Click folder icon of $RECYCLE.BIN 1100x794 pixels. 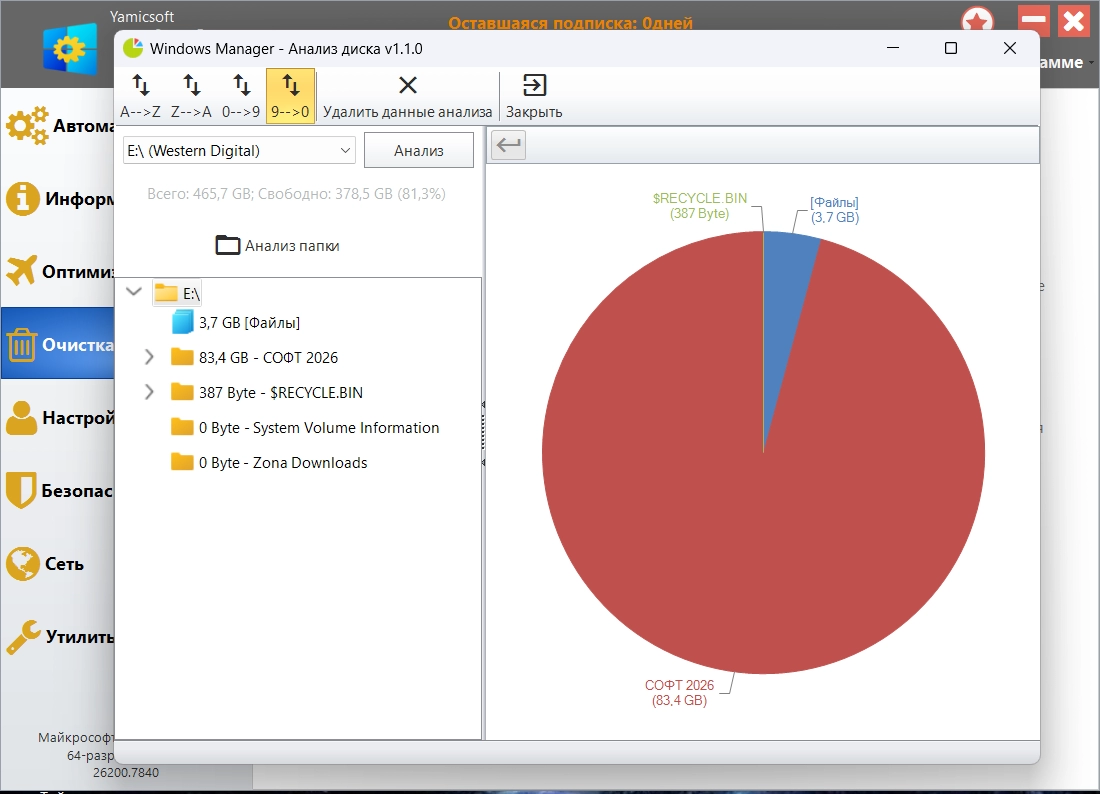[x=182, y=392]
